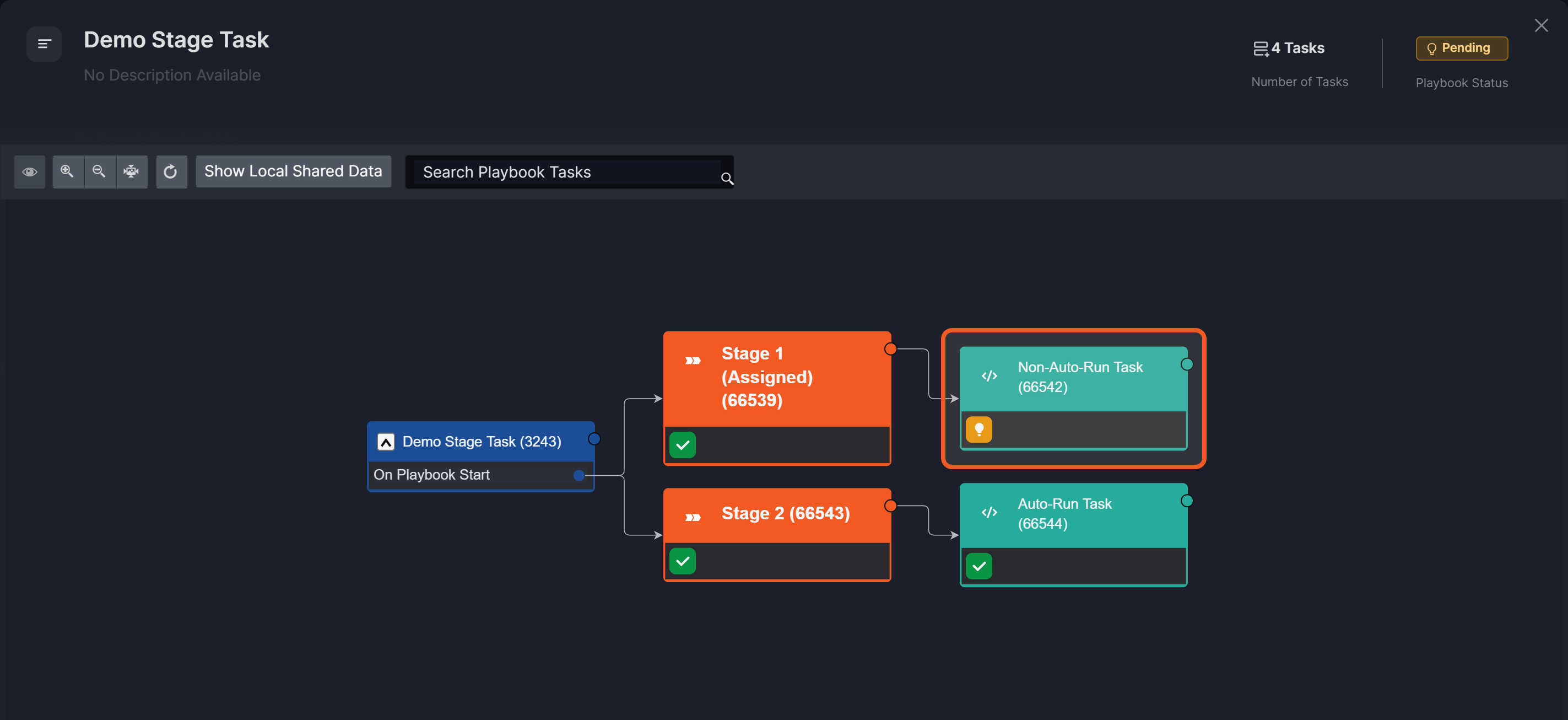This screenshot has height=720, width=1568.
Task: Click the Pending playbook status badge
Action: pyautogui.click(x=1462, y=48)
